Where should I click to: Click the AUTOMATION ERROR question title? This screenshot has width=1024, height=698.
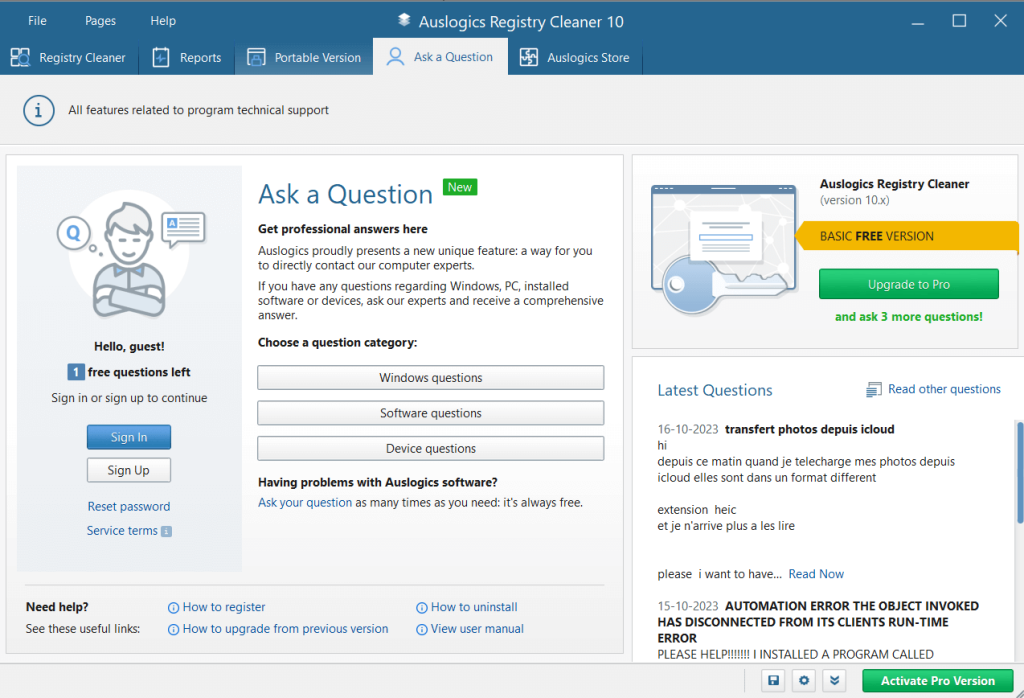coord(818,622)
